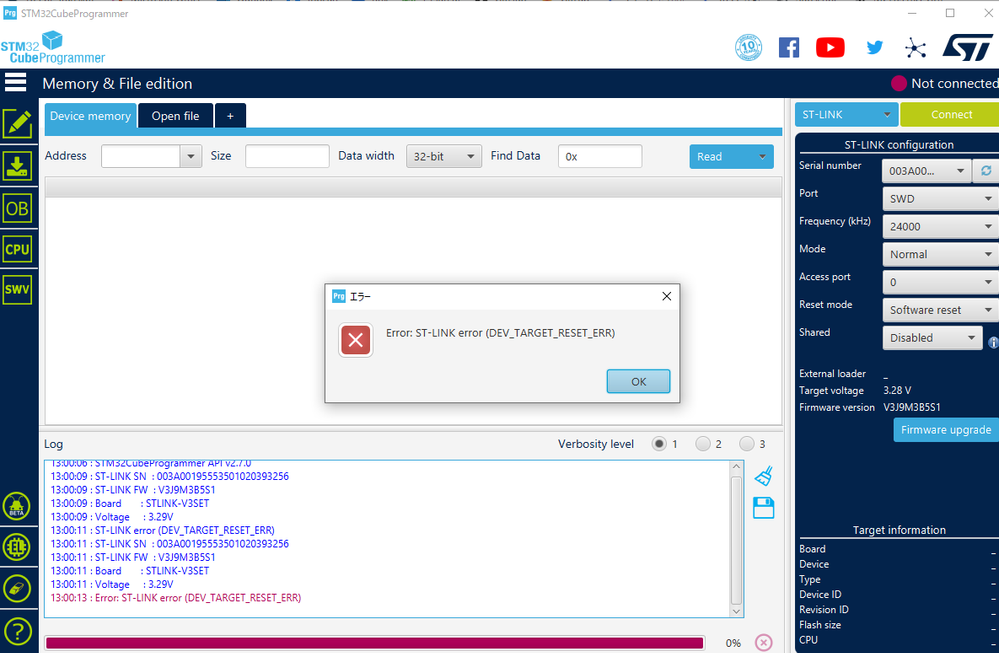Switch to the Device memory tab
Screen dimensions: 999x653
point(90,116)
